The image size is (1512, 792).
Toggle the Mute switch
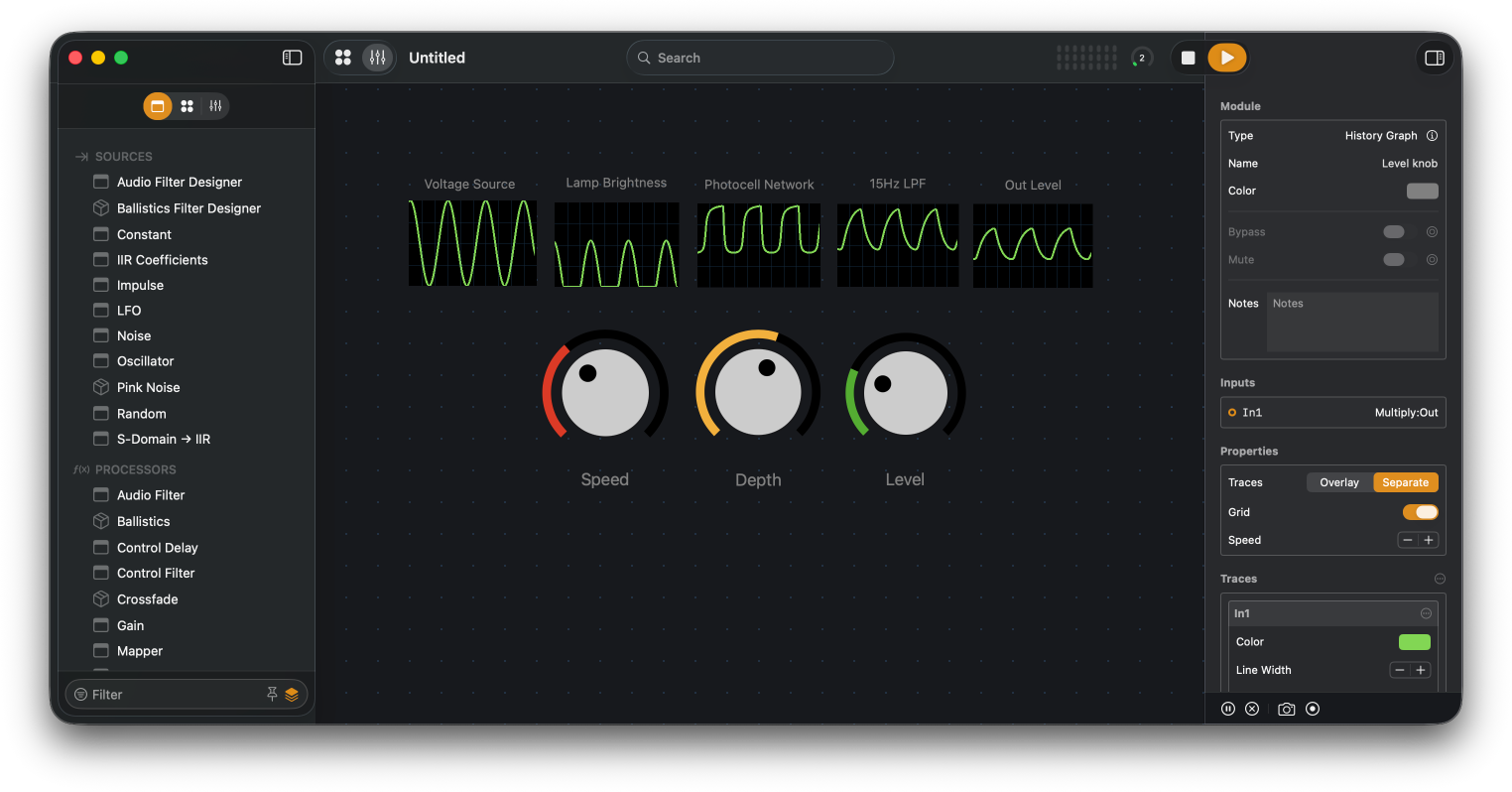pos(1394,260)
